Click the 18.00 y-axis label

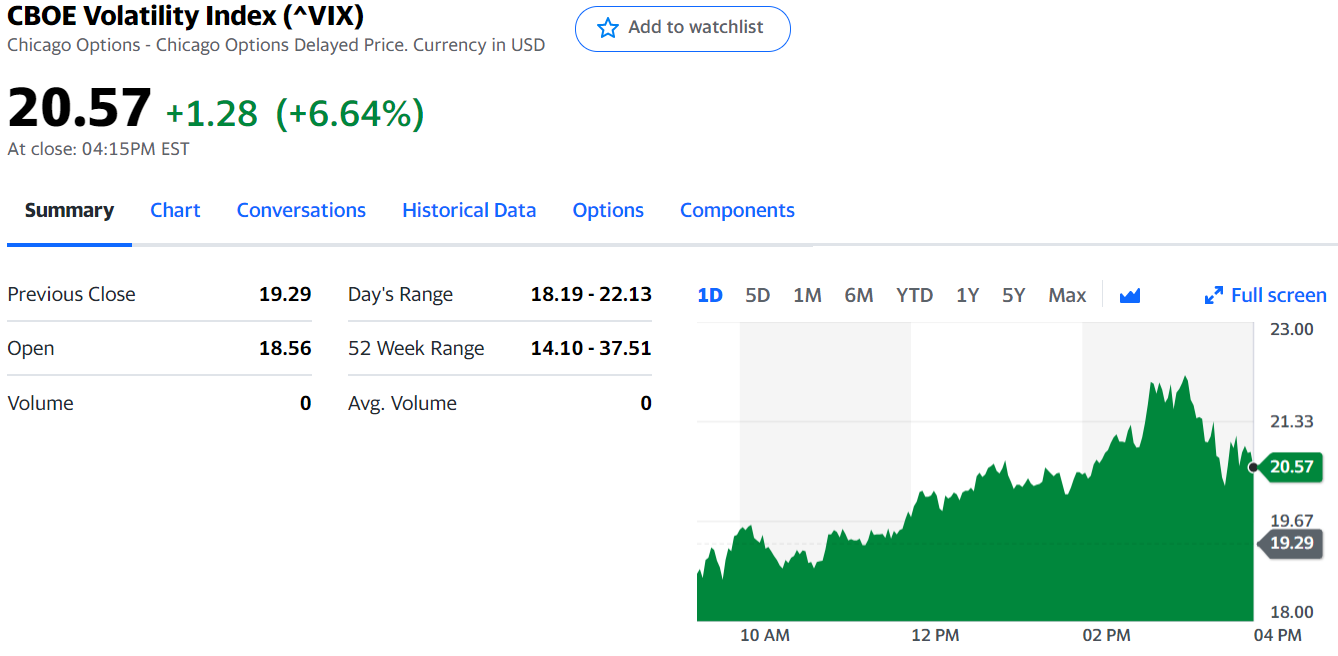pos(1292,612)
